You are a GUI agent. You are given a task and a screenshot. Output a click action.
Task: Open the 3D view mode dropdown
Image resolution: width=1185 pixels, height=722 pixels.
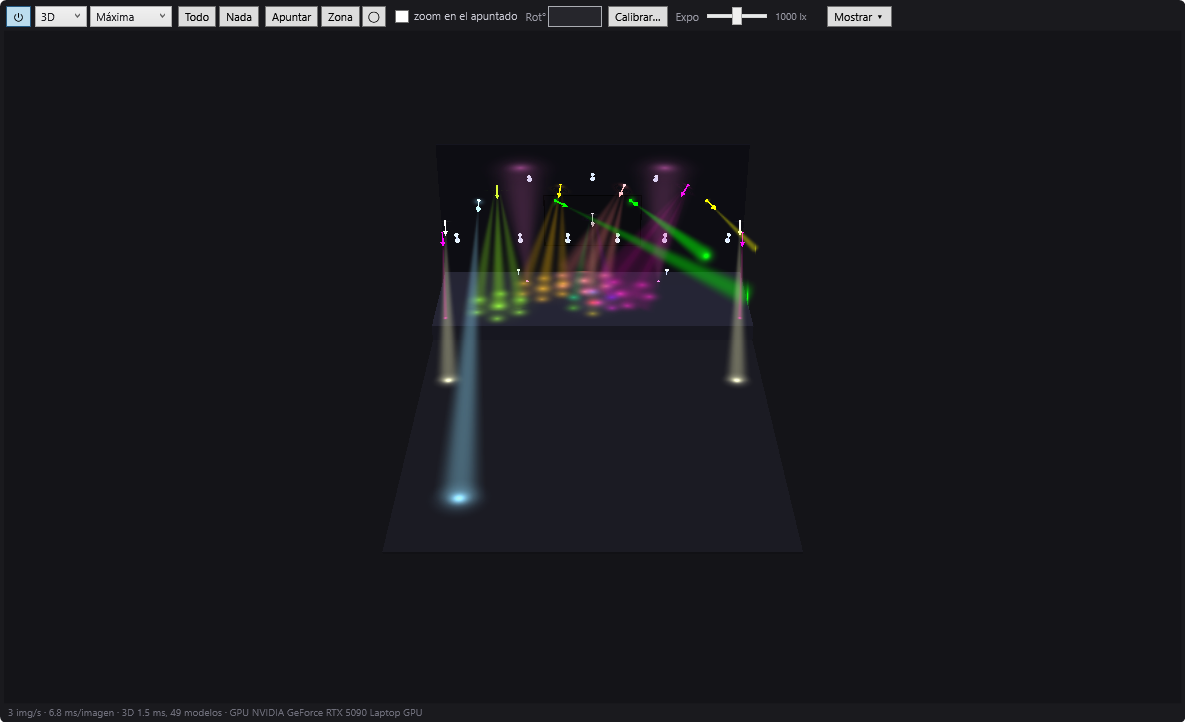(x=60, y=17)
